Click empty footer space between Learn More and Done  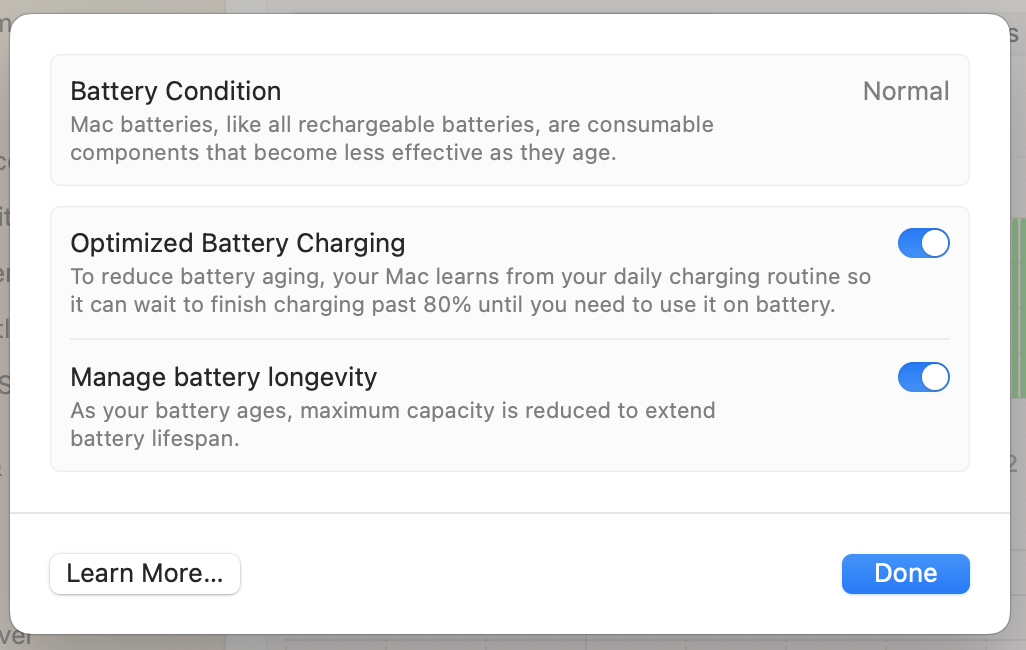pyautogui.click(x=540, y=574)
